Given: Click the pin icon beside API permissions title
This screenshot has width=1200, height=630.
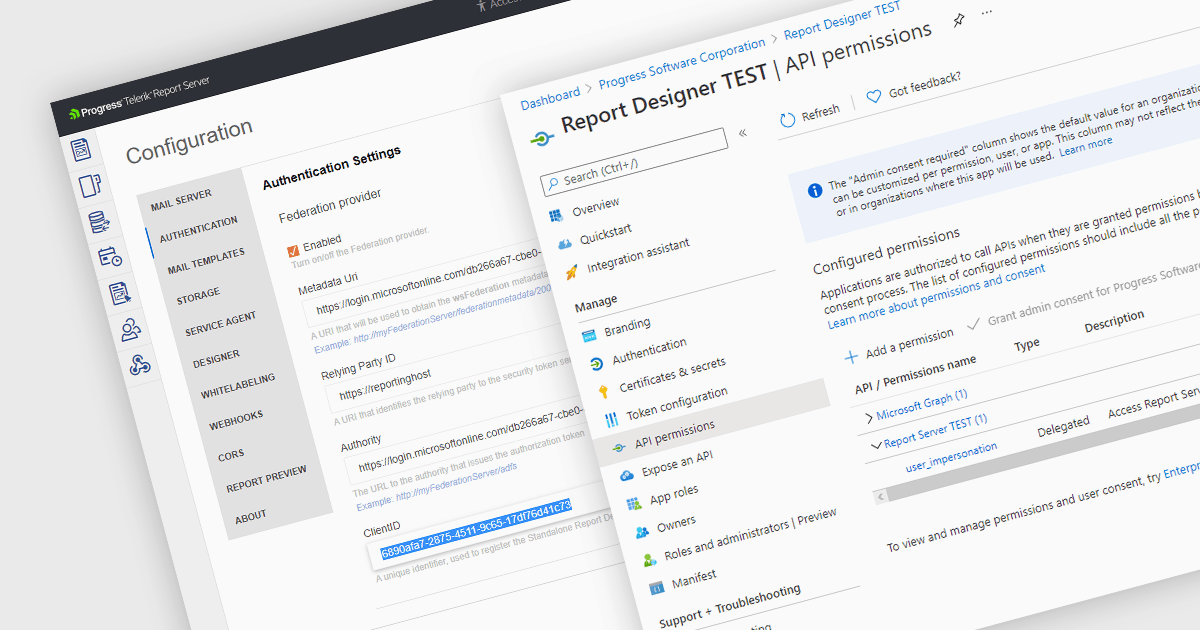Looking at the screenshot, I should pyautogui.click(x=958, y=20).
